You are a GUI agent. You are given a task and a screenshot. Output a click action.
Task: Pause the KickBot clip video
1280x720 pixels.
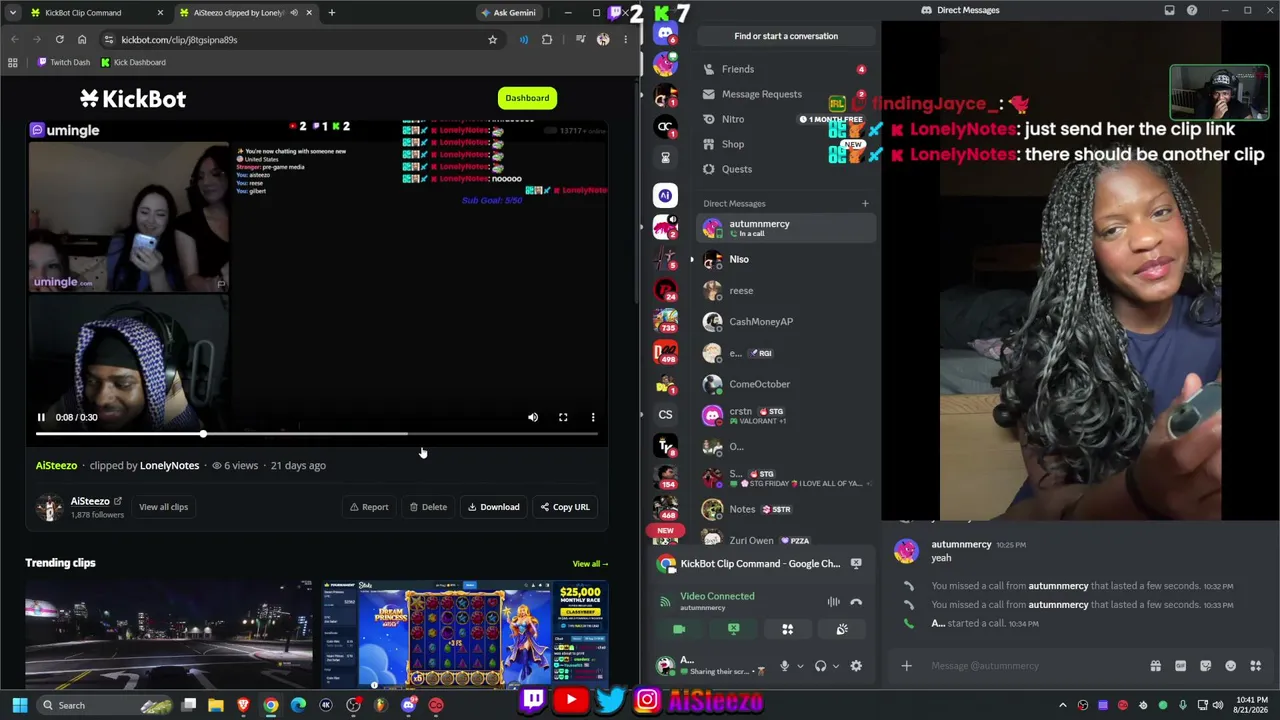click(x=41, y=417)
